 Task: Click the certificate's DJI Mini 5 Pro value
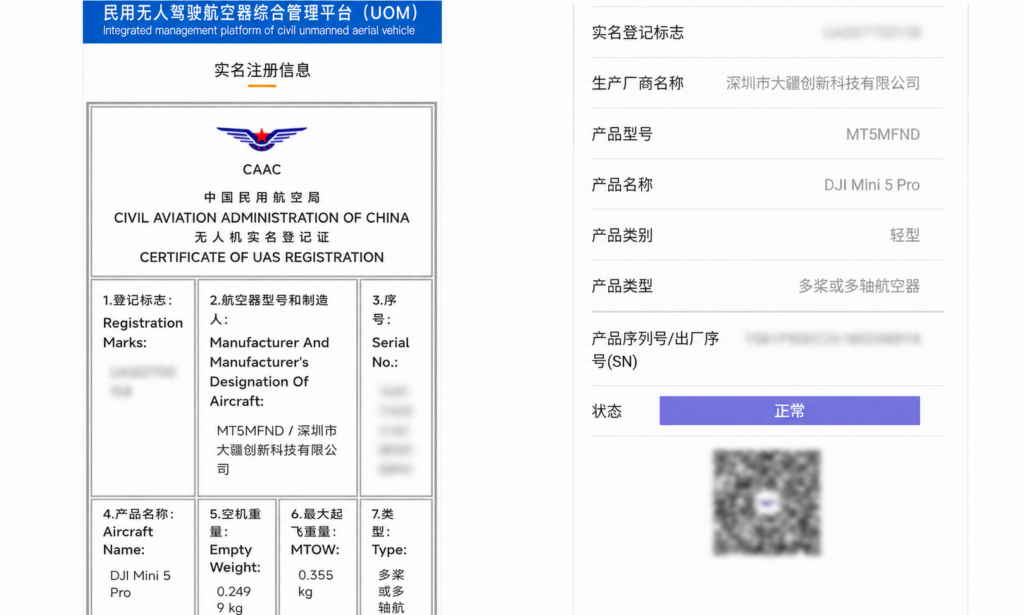point(140,584)
